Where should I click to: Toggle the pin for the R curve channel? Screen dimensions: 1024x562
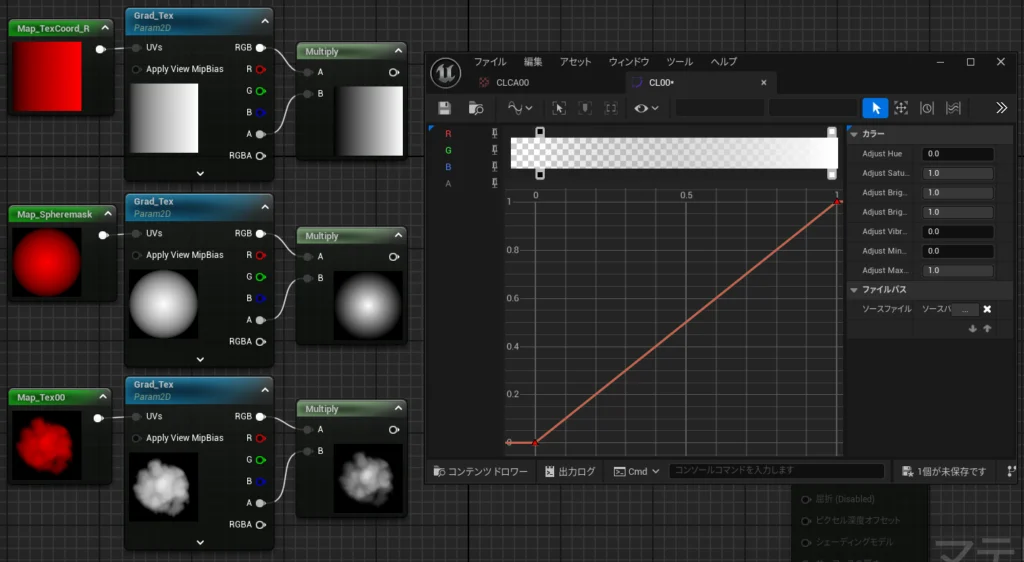pos(494,132)
